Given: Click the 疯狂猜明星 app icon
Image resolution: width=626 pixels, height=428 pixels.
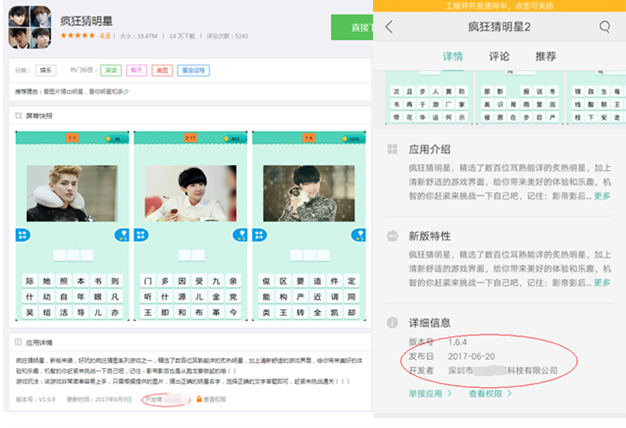Looking at the screenshot, I should pyautogui.click(x=30, y=27).
